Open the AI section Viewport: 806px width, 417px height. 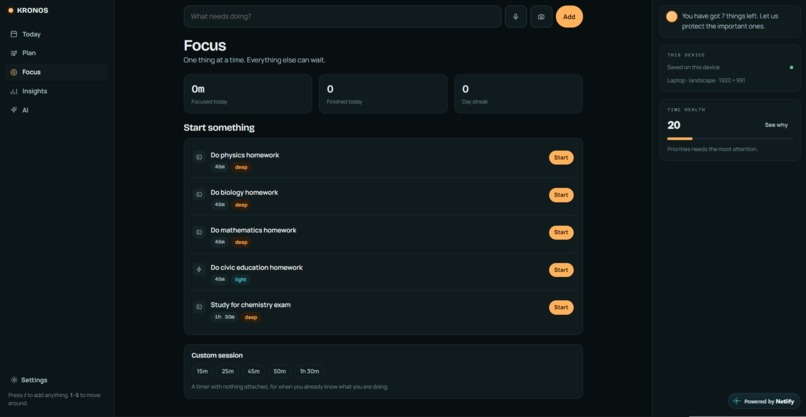(x=57, y=110)
